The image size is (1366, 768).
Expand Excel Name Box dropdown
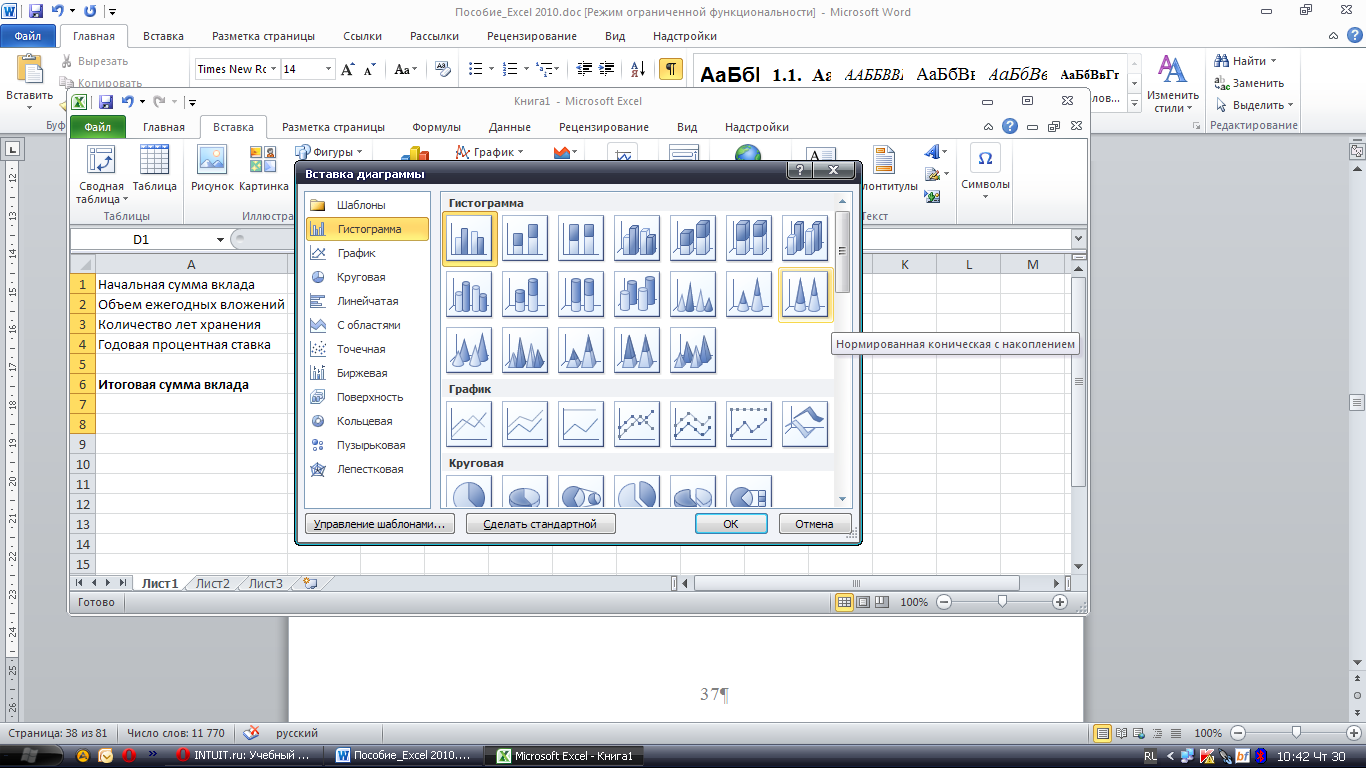click(x=220, y=240)
